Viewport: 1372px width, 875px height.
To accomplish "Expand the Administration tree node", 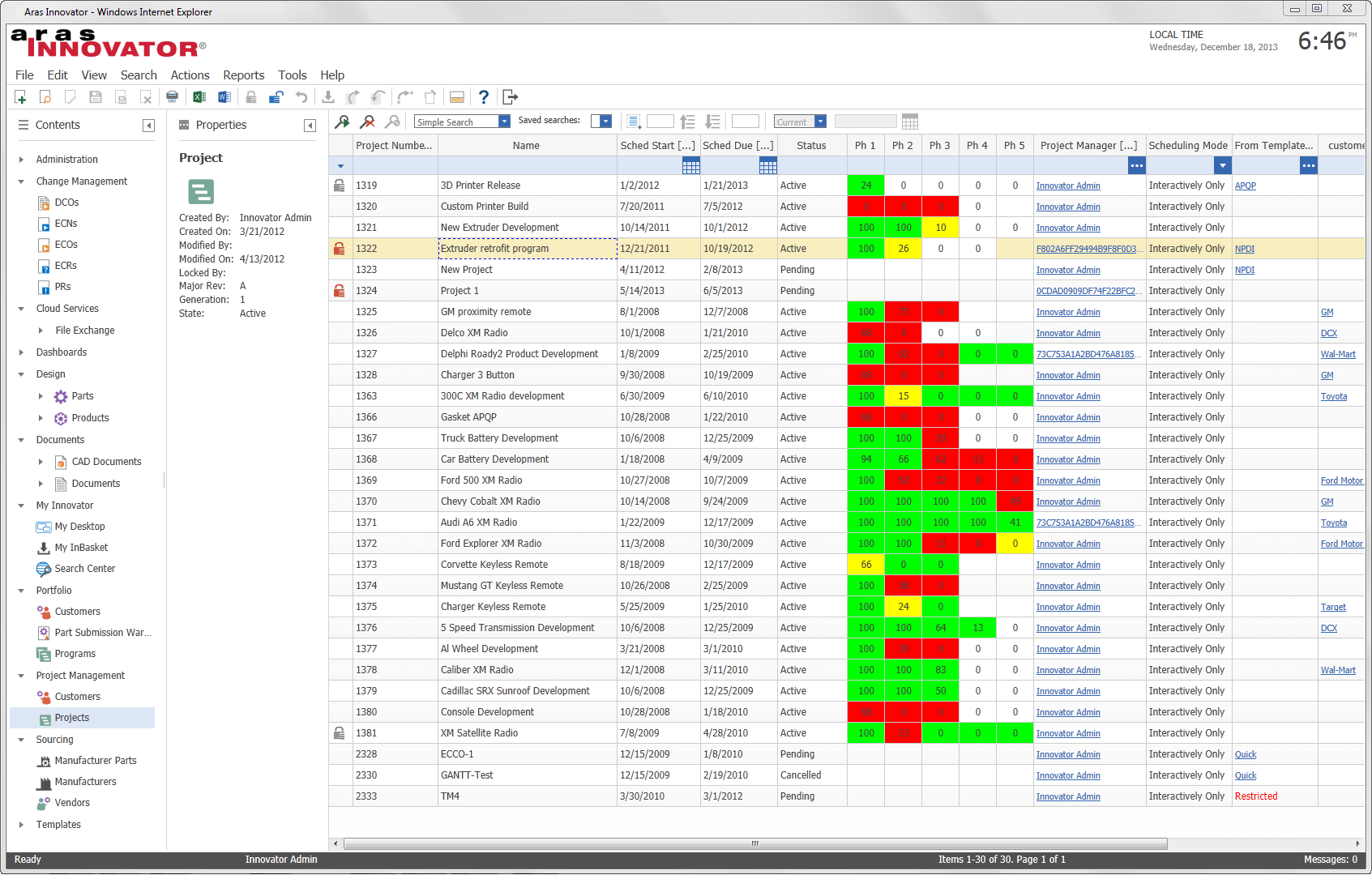I will click(20, 159).
